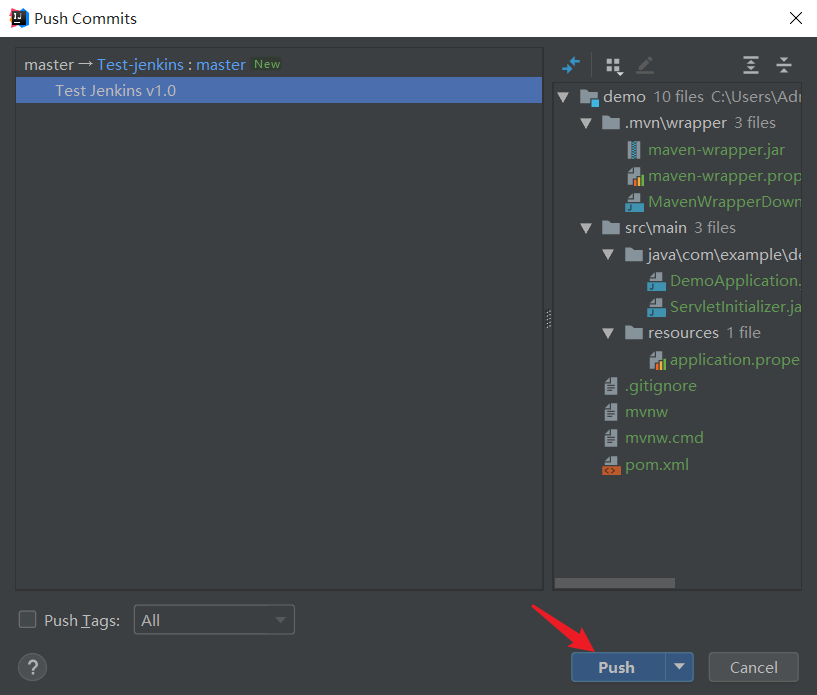
Task: Click the Cancel button
Action: pos(753,666)
